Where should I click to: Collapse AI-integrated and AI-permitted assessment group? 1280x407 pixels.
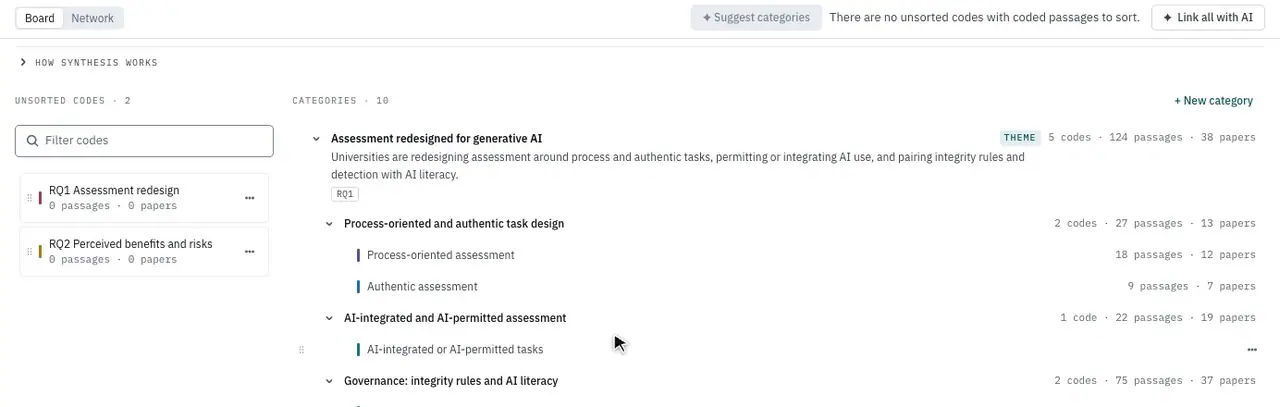(329, 318)
